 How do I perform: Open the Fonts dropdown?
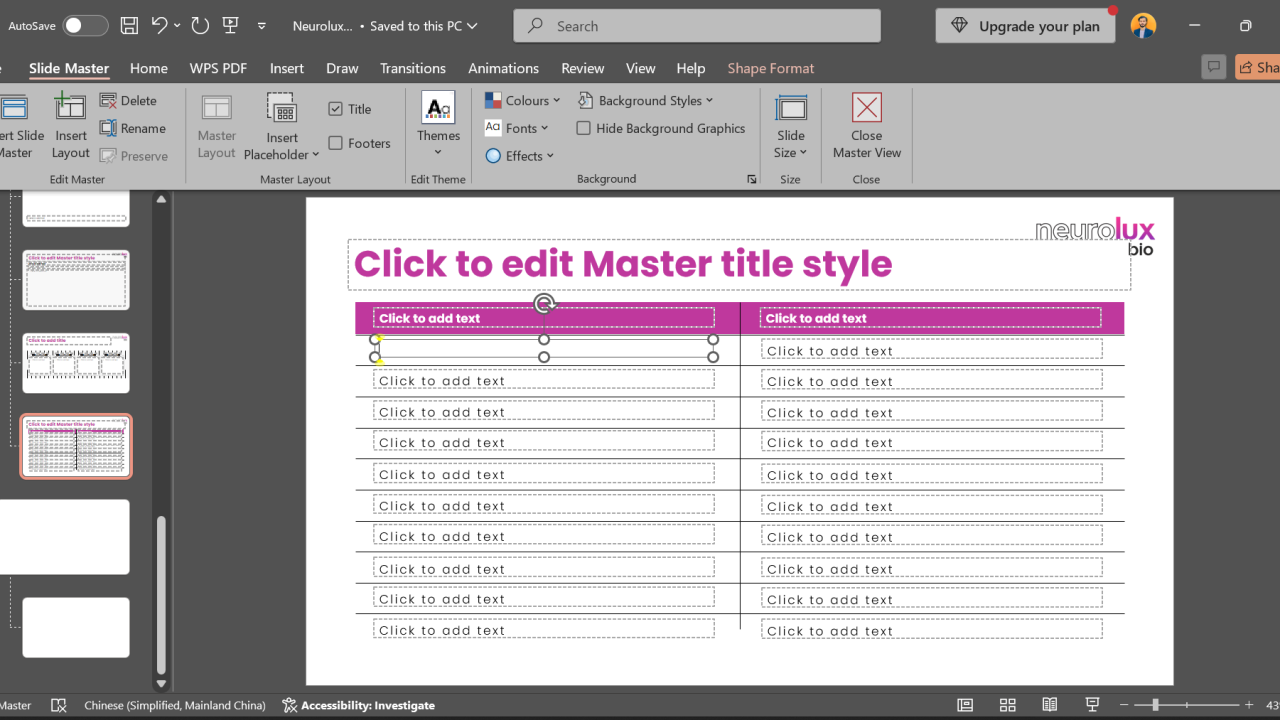click(x=517, y=128)
